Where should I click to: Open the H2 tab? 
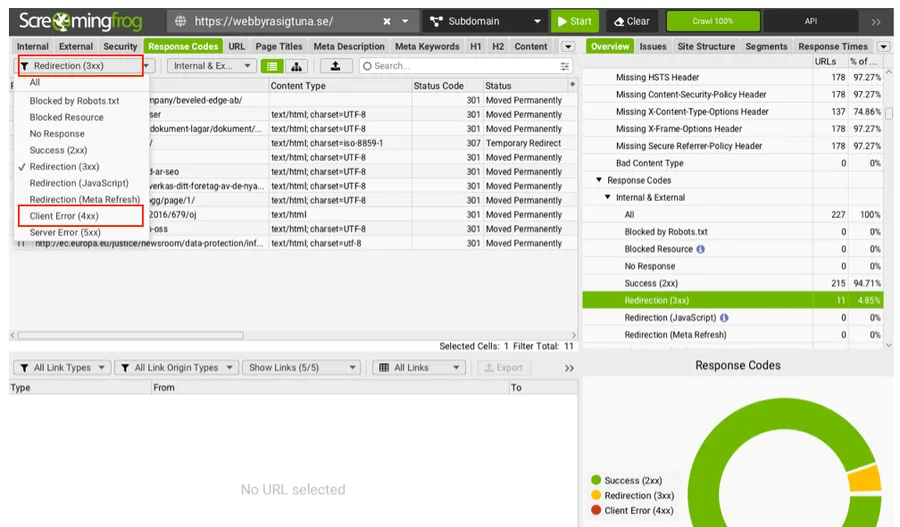[498, 46]
